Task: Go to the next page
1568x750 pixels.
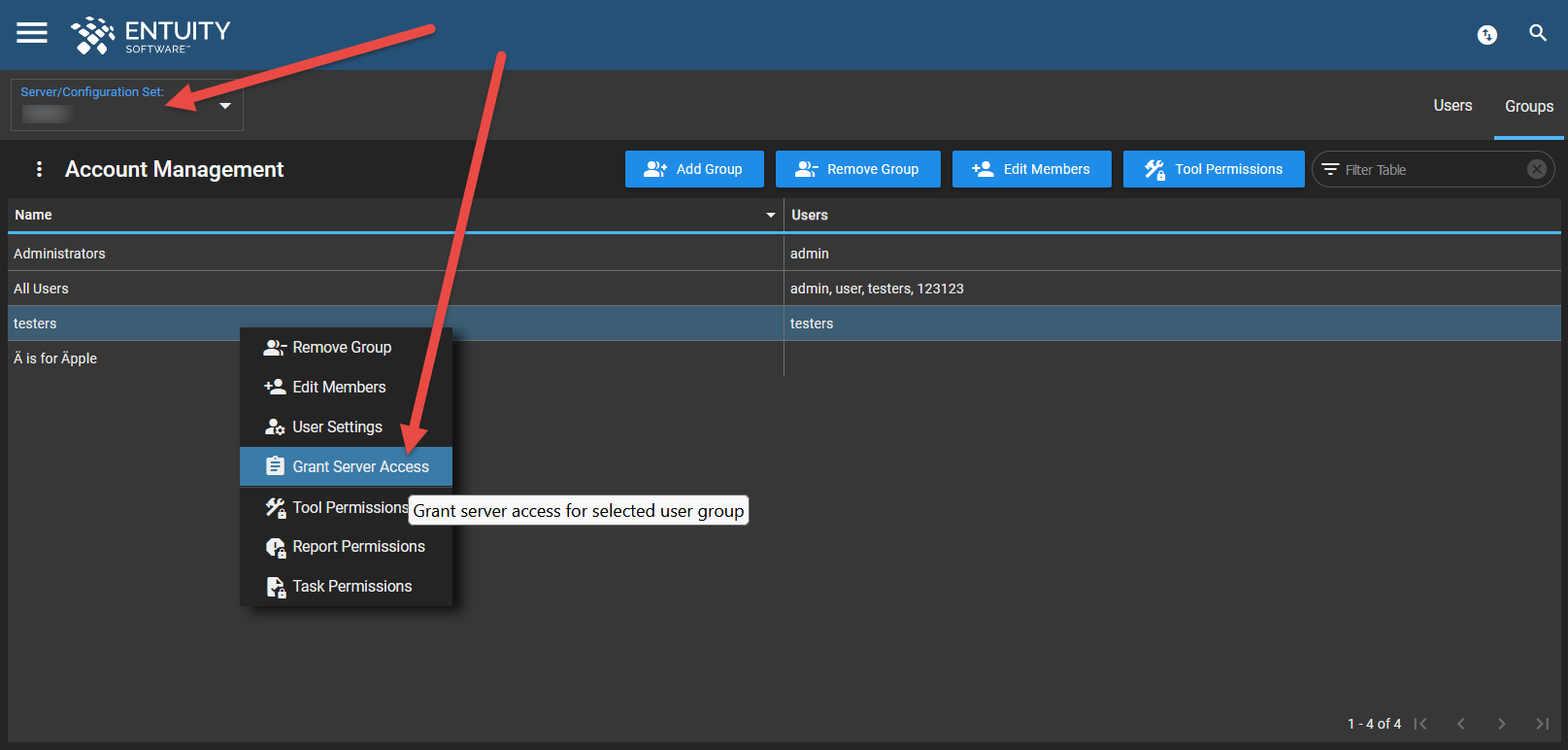Action: tap(1502, 724)
